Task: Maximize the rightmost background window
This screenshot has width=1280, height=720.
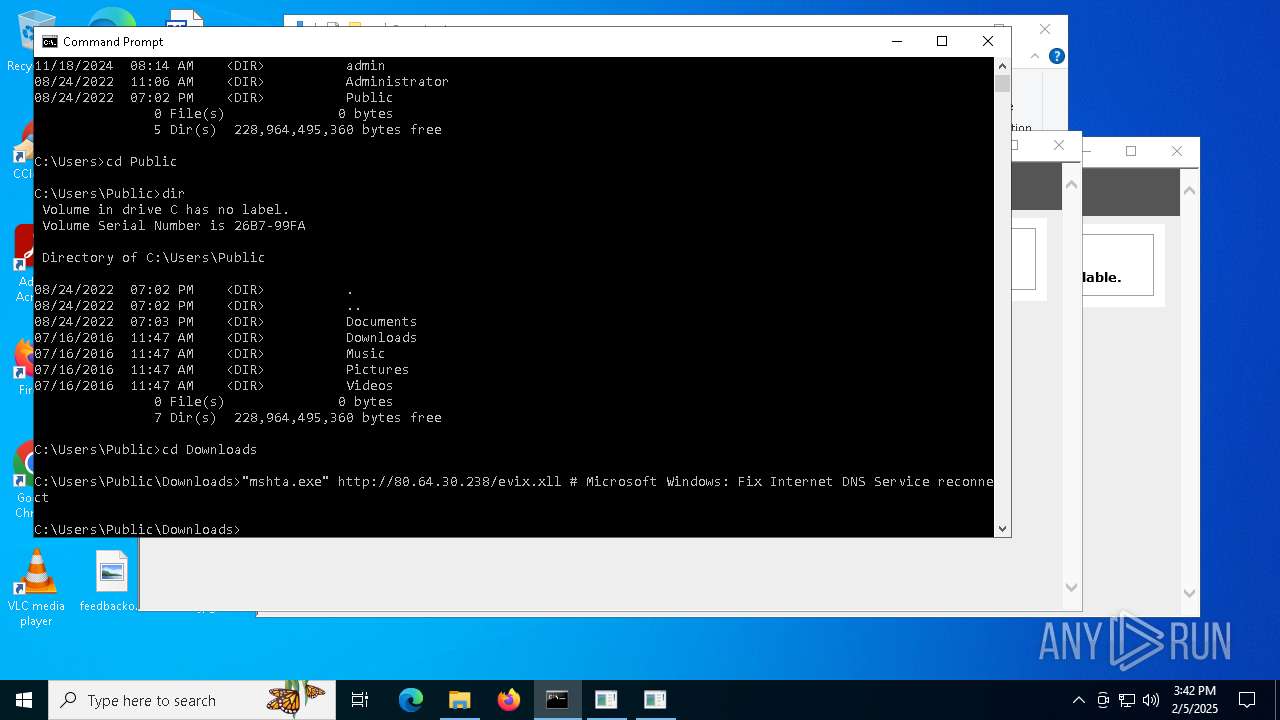Action: tap(1131, 151)
